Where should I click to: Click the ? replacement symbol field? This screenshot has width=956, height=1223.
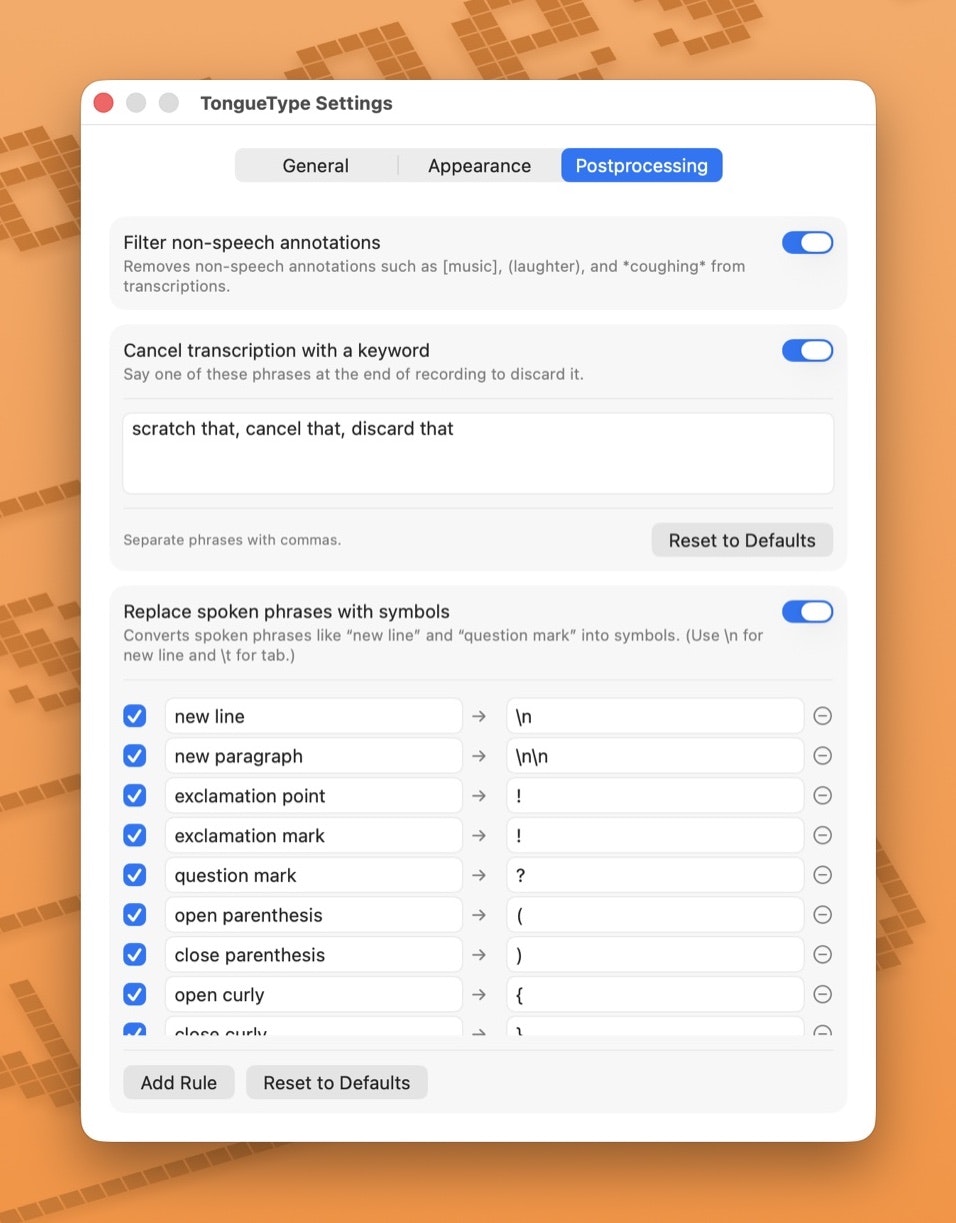coord(655,875)
